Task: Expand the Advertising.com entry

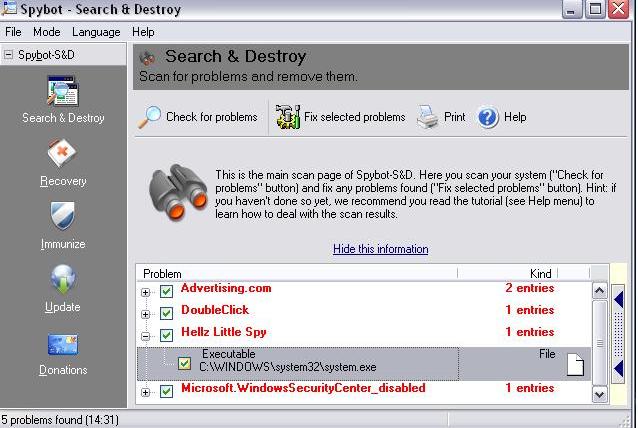Action: tap(146, 292)
